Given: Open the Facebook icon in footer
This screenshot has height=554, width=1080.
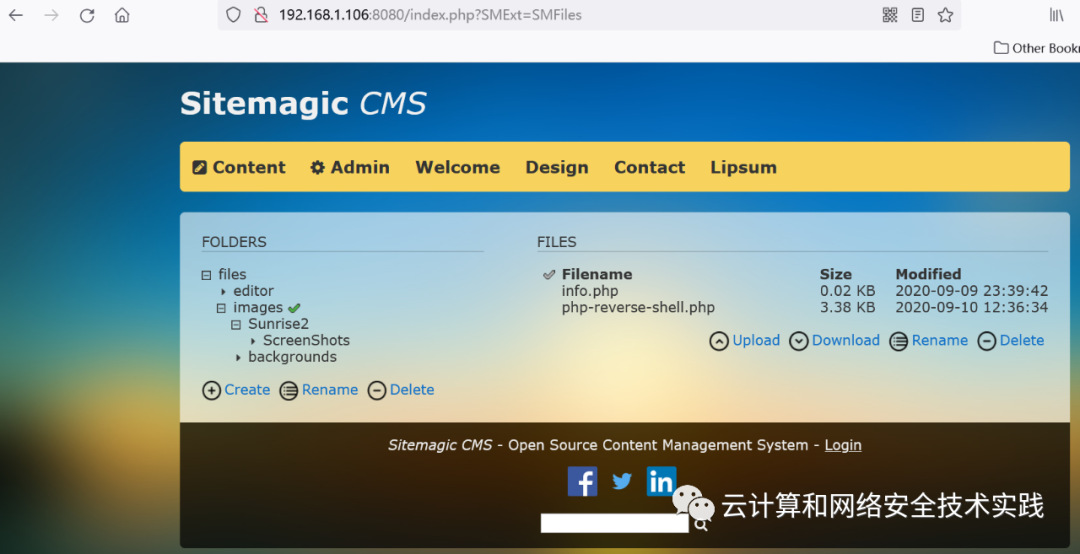Looking at the screenshot, I should [x=583, y=481].
